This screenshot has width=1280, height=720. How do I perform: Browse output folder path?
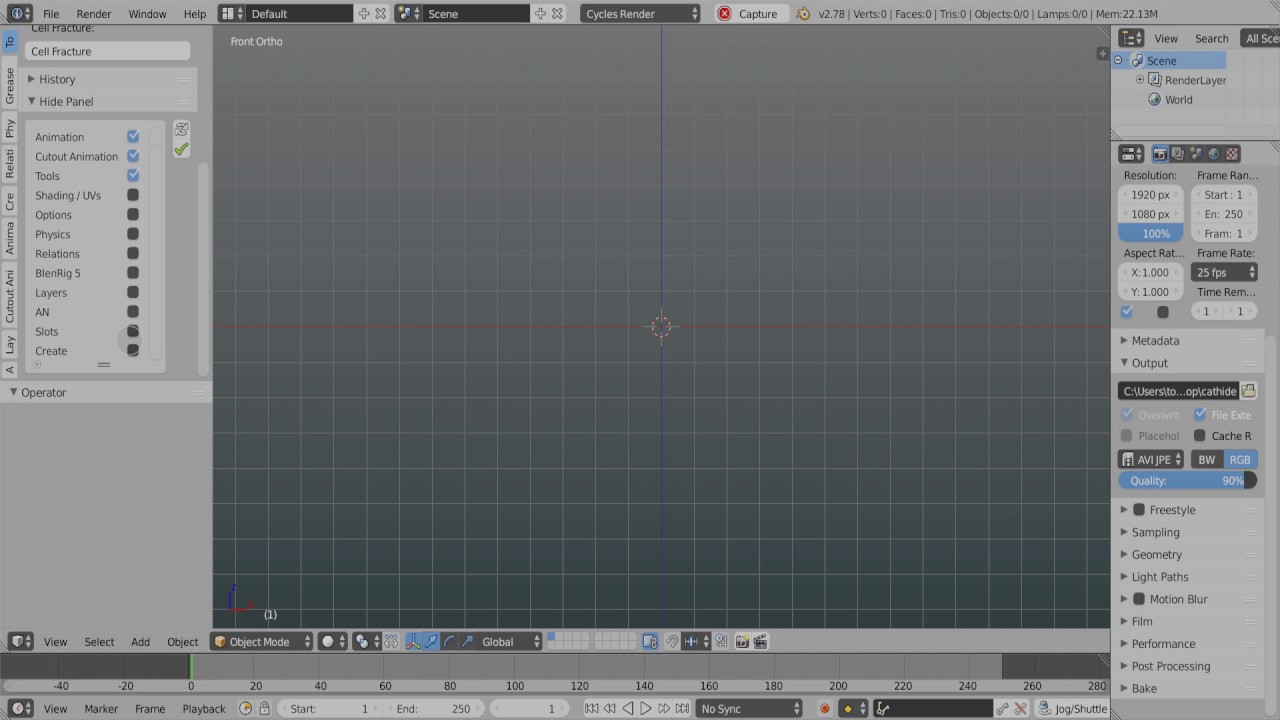[1248, 391]
